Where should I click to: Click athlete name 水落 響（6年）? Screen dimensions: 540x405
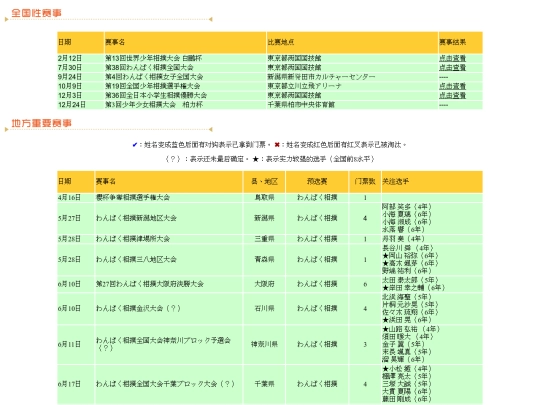click(403, 230)
